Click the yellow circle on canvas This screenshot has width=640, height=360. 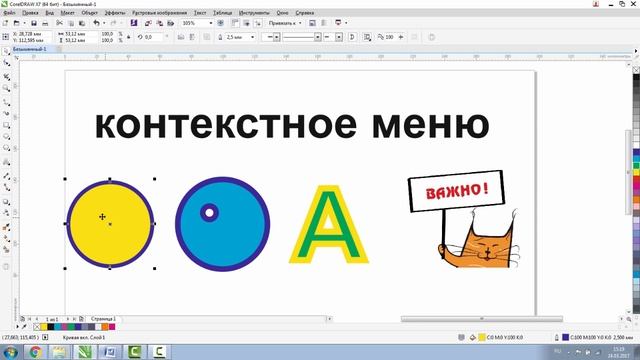[110, 224]
